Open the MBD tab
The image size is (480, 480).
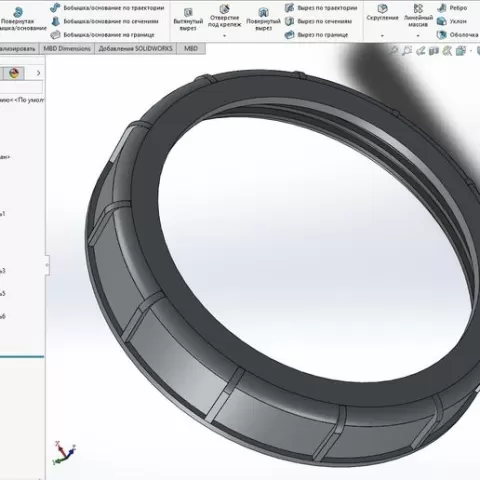(x=191, y=49)
